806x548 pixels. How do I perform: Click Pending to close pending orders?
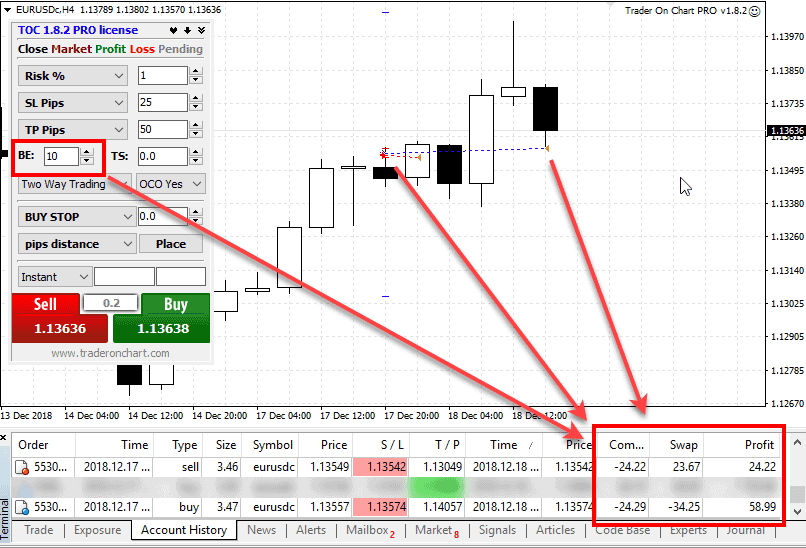[180, 49]
